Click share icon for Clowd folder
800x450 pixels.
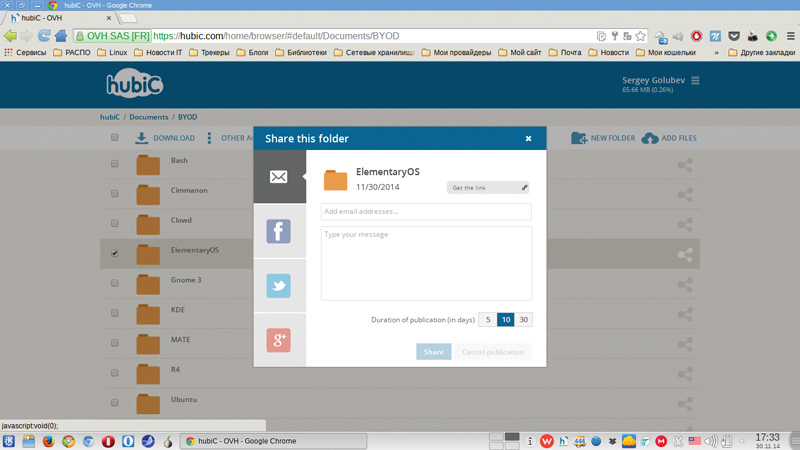coord(685,224)
